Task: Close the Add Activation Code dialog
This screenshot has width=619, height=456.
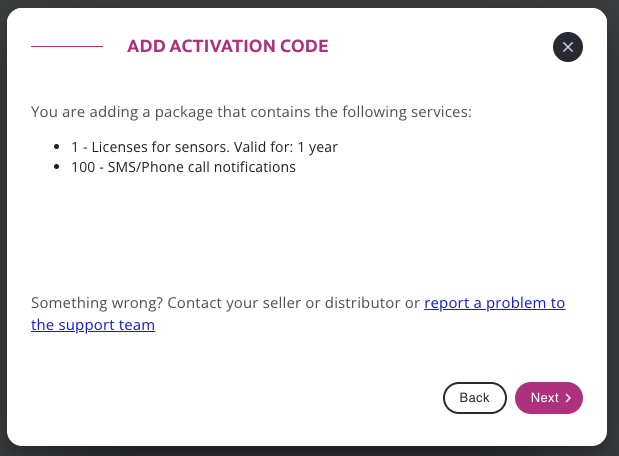Action: [567, 47]
